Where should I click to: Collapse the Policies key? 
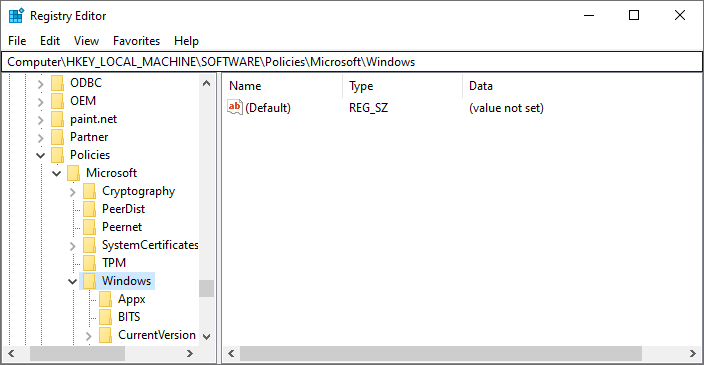coord(40,155)
